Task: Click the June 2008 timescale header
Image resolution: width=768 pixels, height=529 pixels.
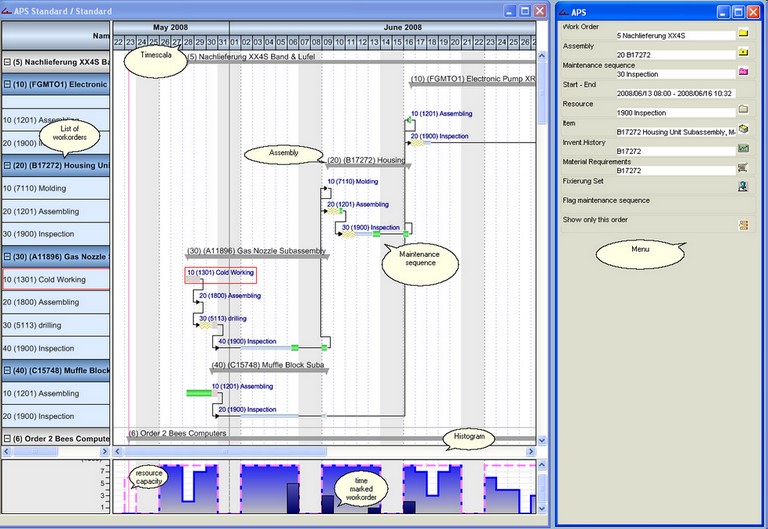Action: tap(402, 28)
